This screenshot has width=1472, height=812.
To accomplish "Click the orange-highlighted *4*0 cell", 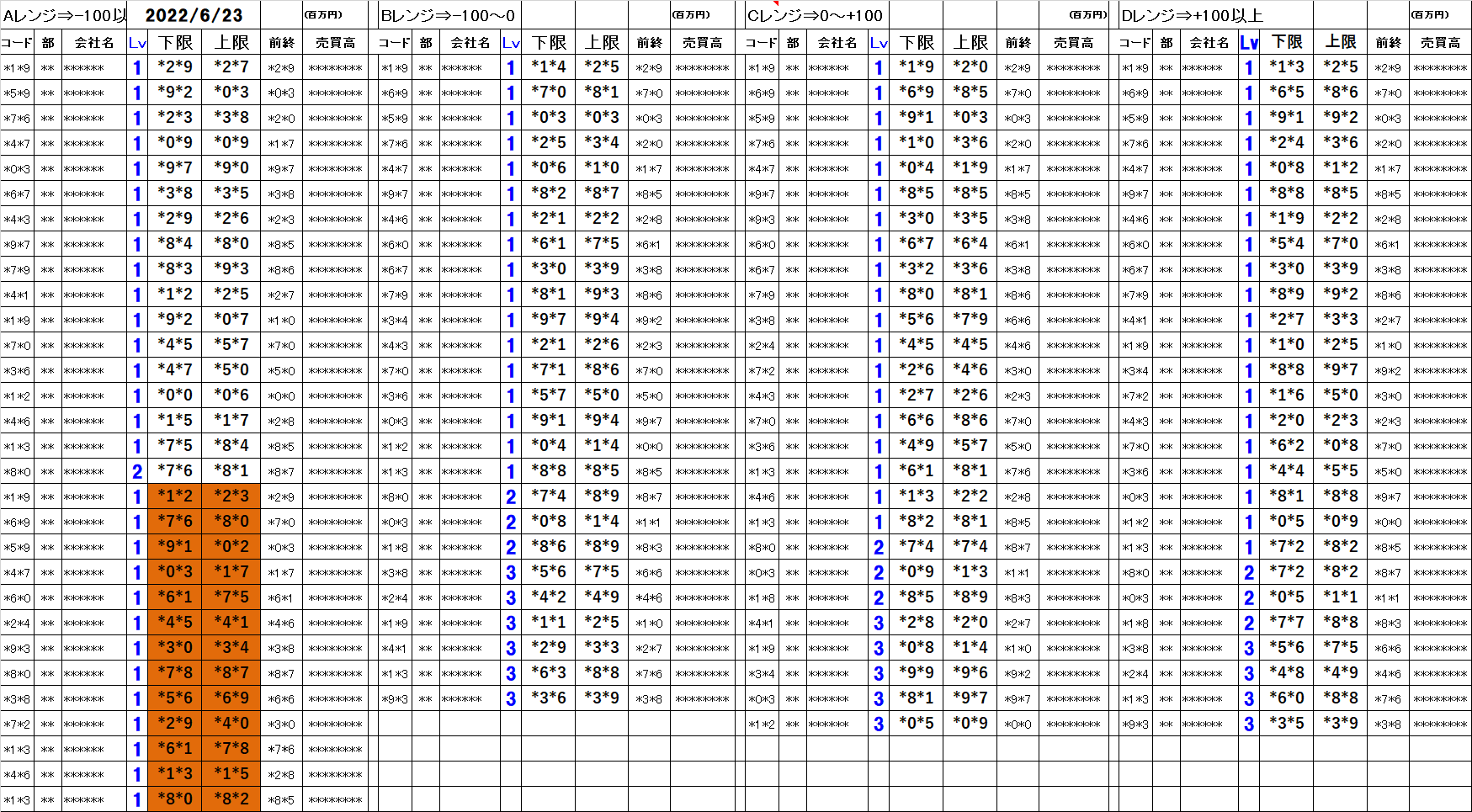I will [231, 724].
